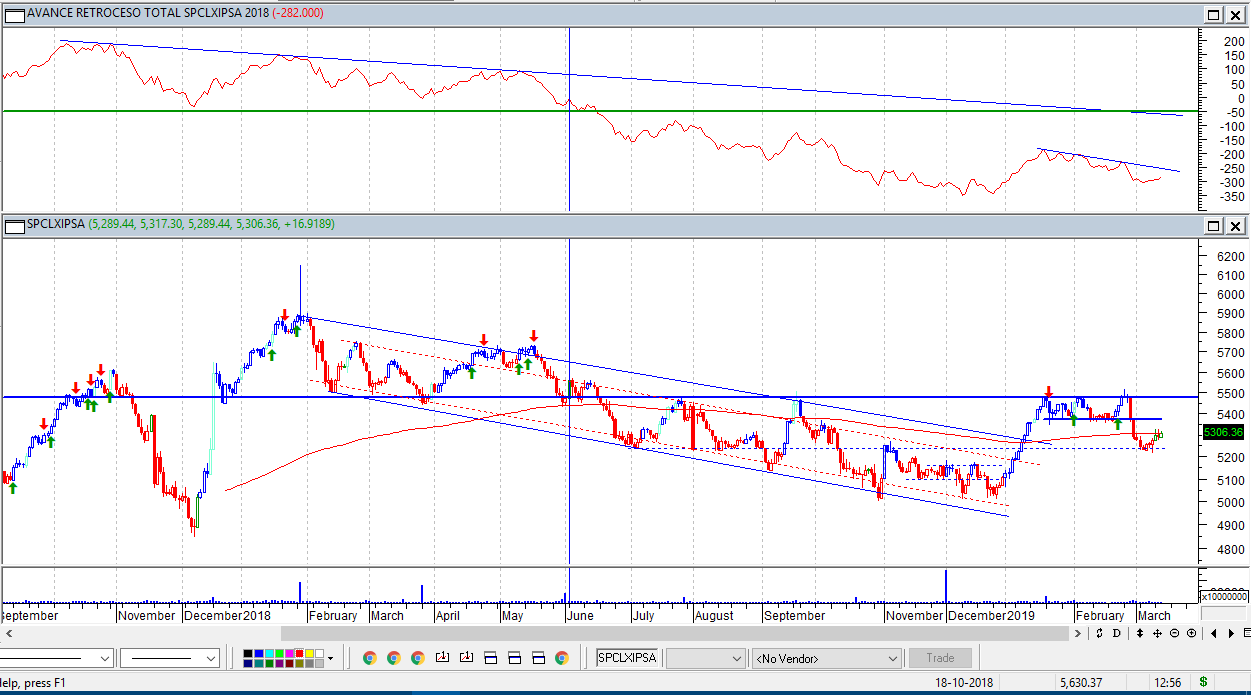Pick the red color swatch
1251x695 pixels.
pos(299,654)
